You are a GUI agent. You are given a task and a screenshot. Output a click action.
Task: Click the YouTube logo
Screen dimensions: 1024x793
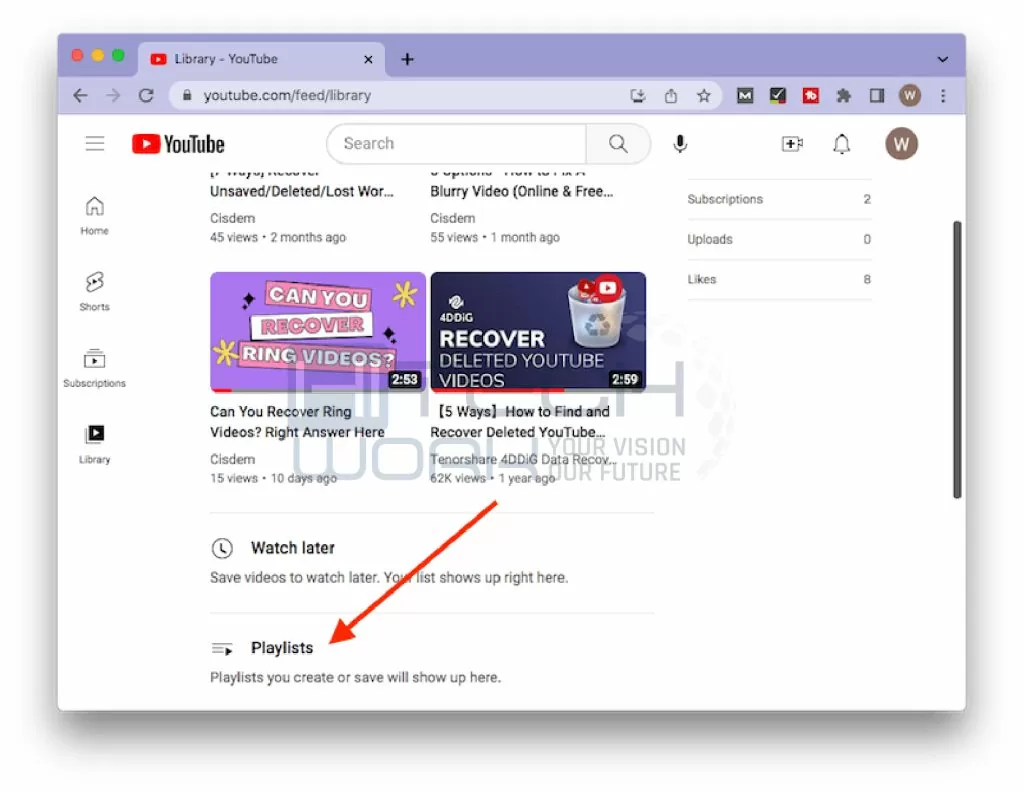(178, 144)
